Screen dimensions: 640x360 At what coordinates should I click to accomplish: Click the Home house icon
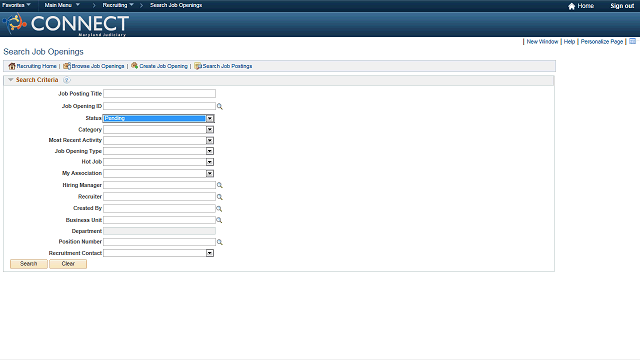point(571,6)
